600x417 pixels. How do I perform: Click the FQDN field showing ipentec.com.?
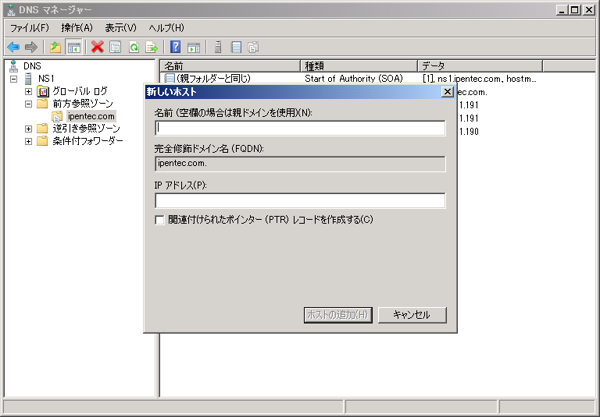[x=300, y=164]
